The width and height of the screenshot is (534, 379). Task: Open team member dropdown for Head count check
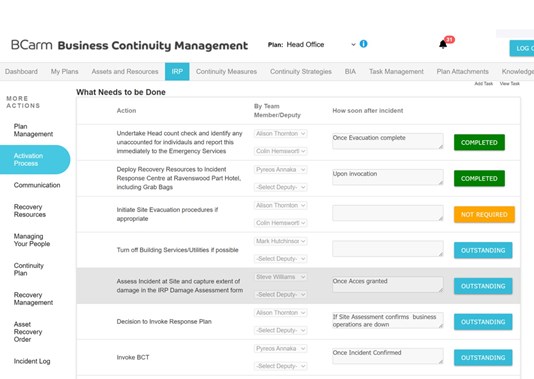[x=281, y=133]
